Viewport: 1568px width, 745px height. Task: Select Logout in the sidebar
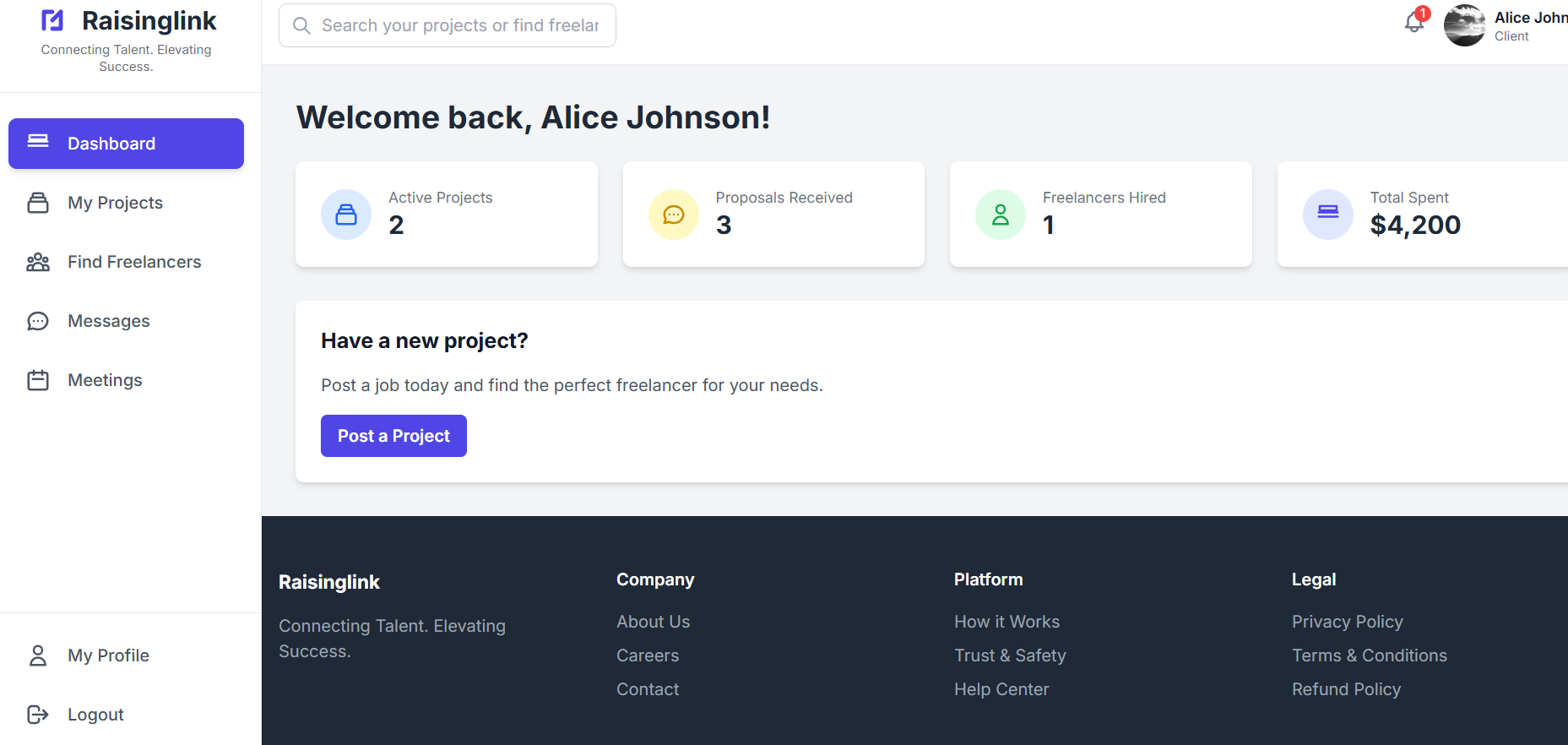(126, 715)
